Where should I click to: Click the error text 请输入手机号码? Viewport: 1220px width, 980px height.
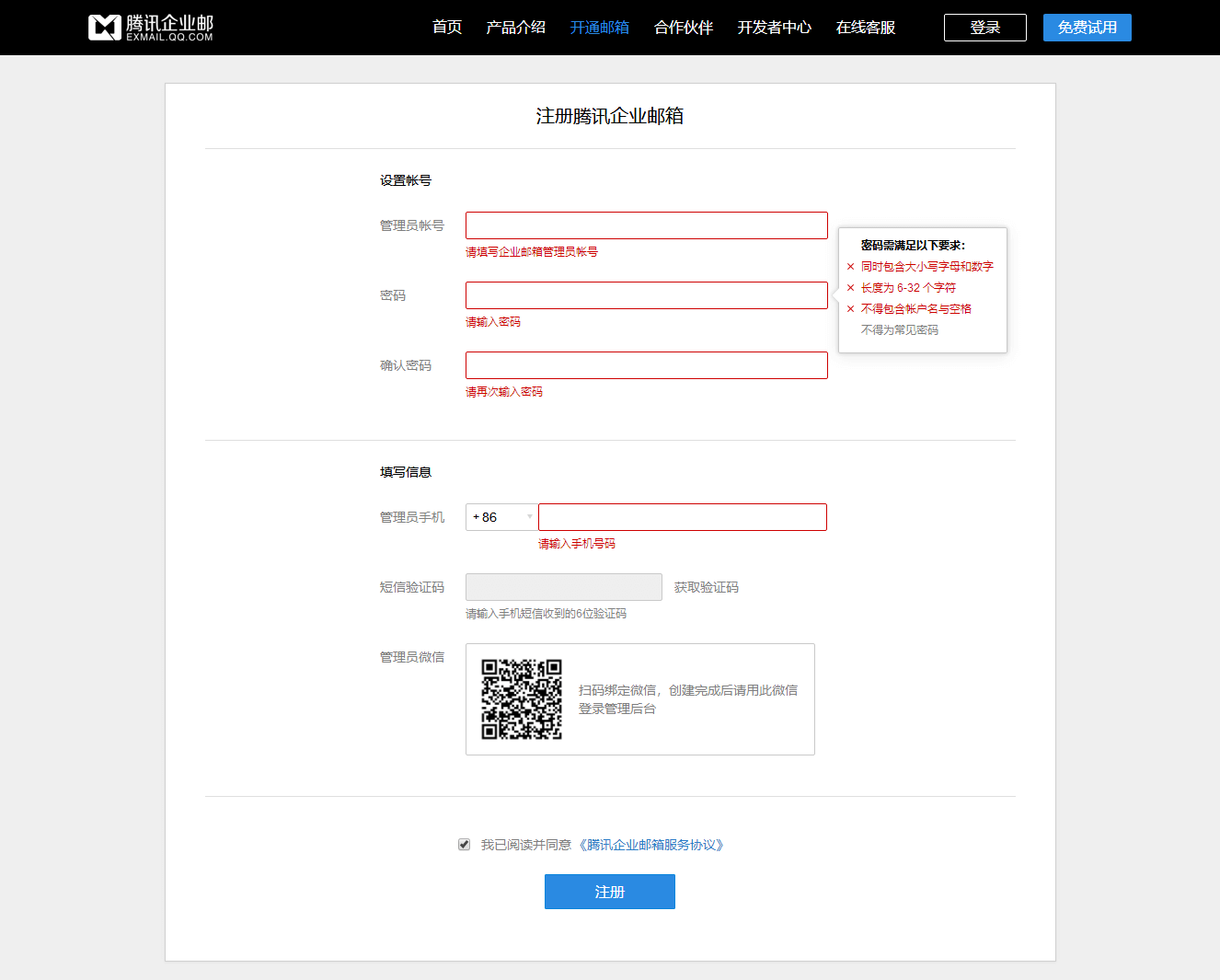click(x=577, y=544)
